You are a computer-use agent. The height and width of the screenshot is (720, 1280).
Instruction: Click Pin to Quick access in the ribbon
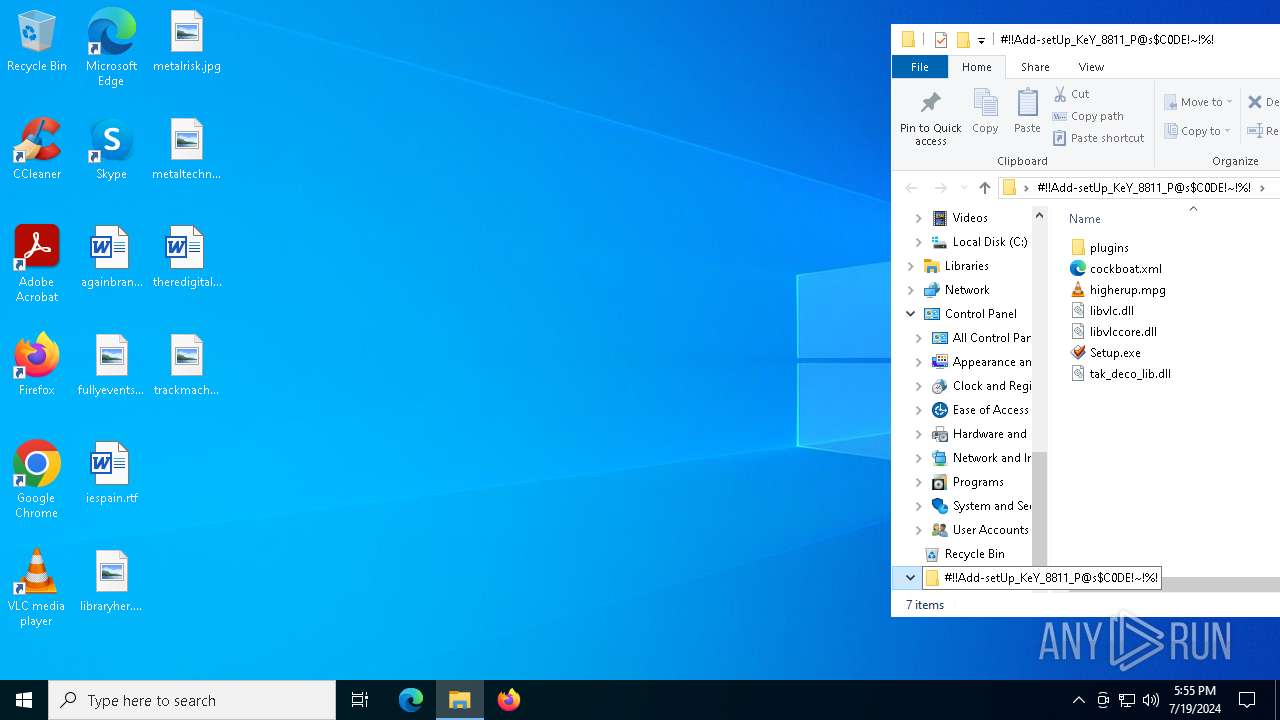click(930, 118)
